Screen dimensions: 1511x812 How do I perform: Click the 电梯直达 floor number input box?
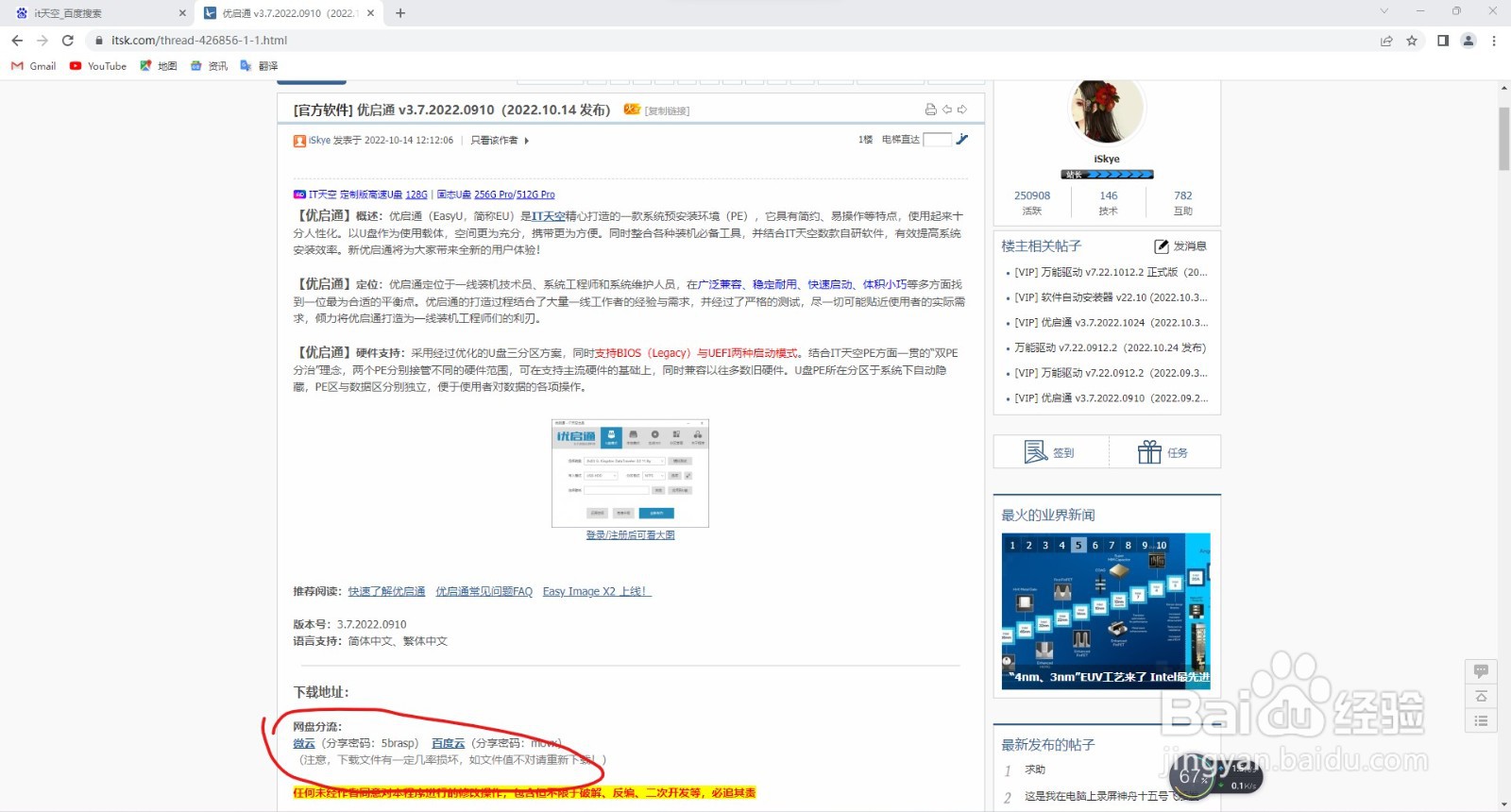click(937, 139)
